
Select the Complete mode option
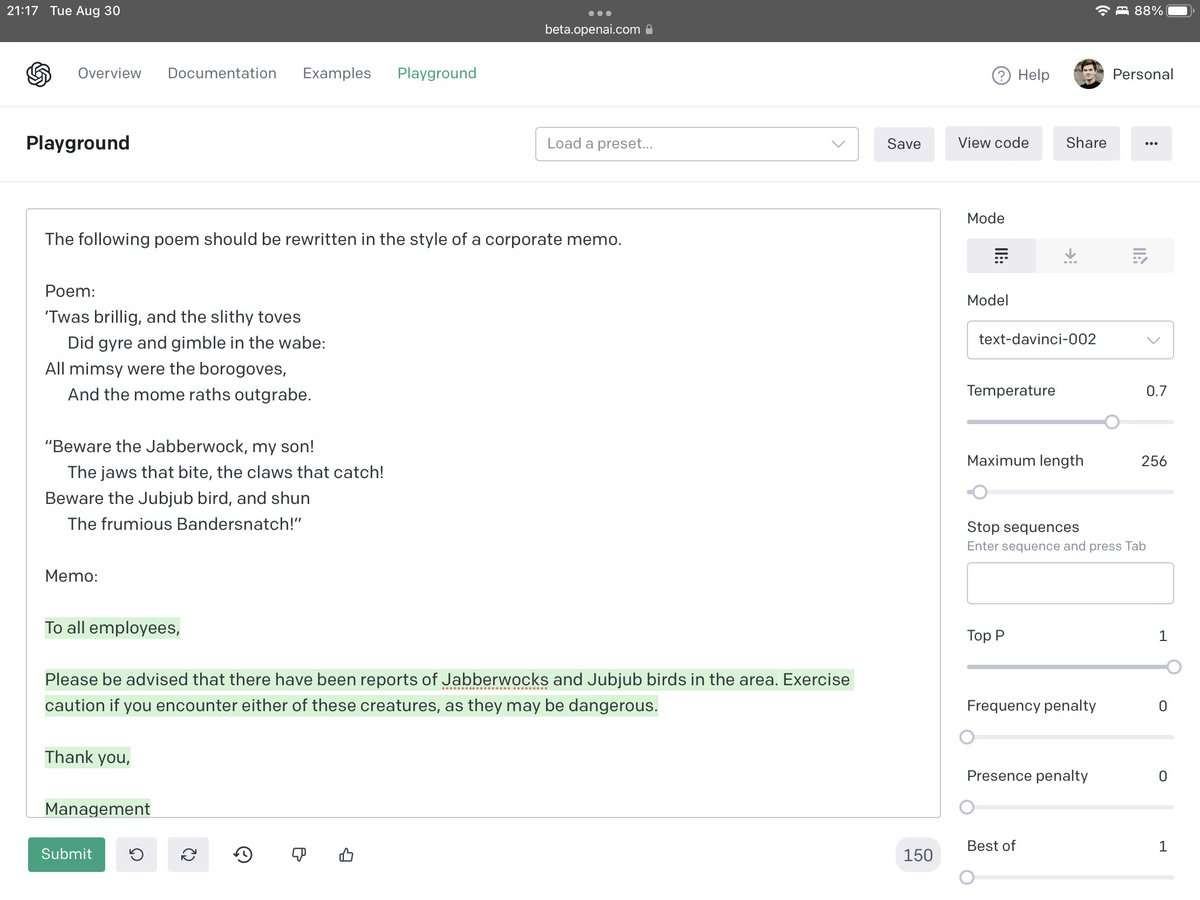(x=1001, y=257)
